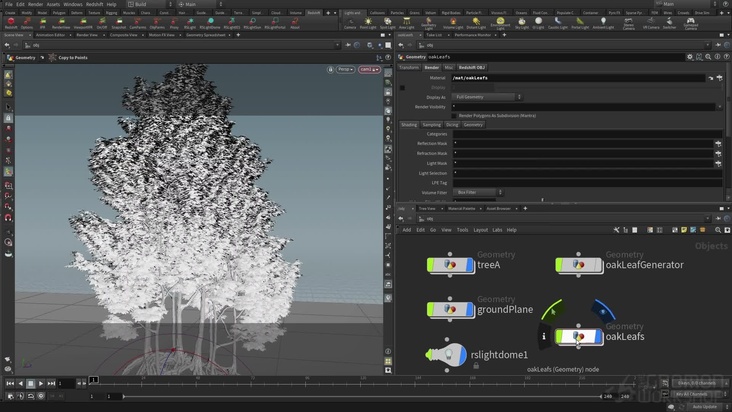Toggle the blue display flag on treeA node
This screenshot has height=412, width=732.
469,265
